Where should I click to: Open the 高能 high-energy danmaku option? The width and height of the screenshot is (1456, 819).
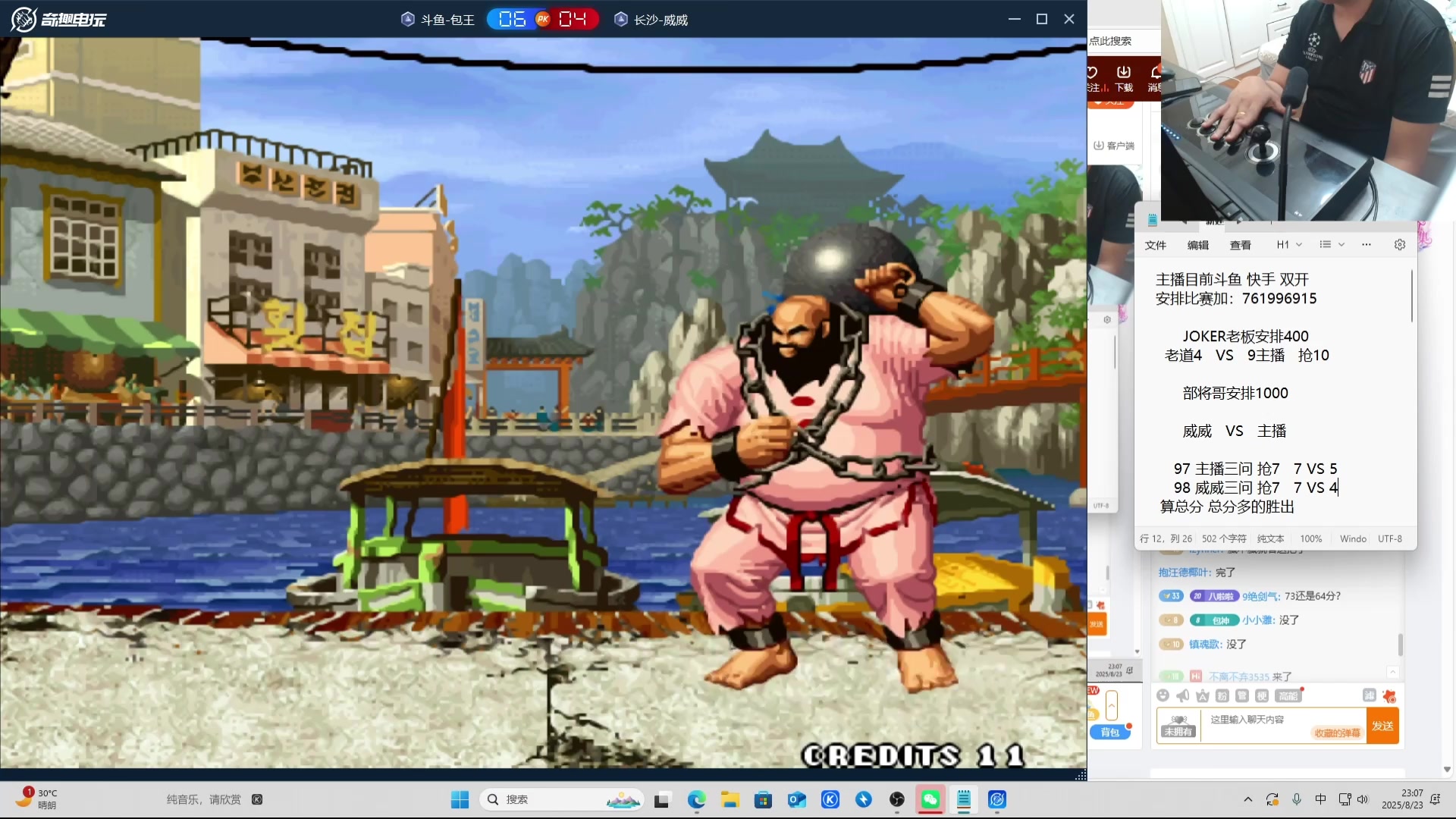tap(1288, 695)
